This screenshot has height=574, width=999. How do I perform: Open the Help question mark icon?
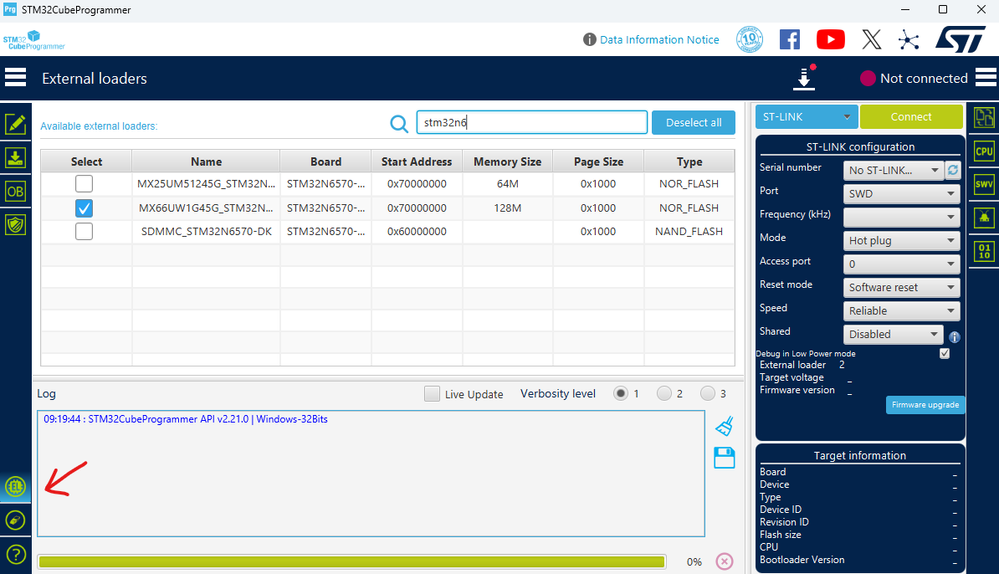click(x=15, y=554)
